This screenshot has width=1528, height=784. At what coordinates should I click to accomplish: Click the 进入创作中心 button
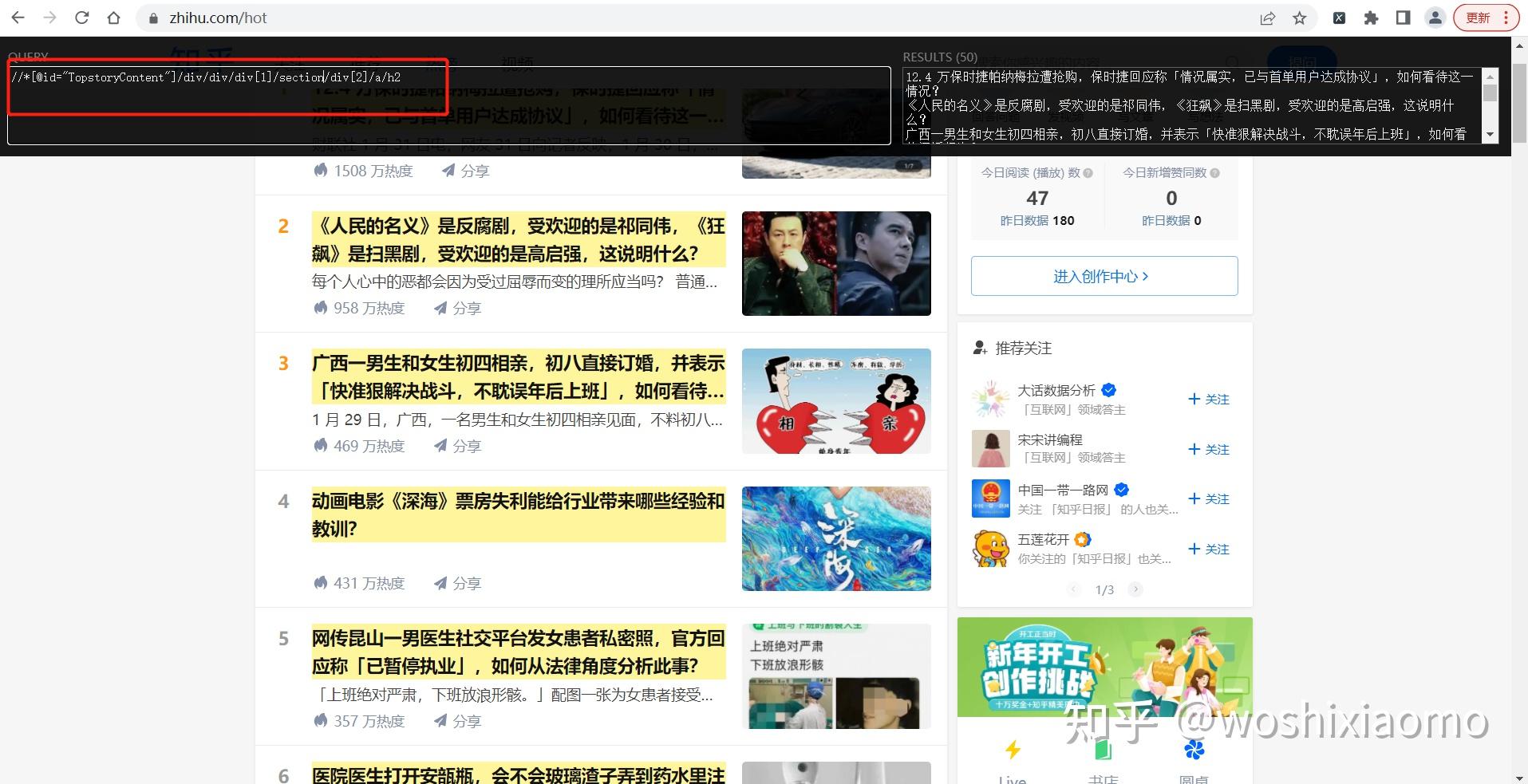point(1104,275)
